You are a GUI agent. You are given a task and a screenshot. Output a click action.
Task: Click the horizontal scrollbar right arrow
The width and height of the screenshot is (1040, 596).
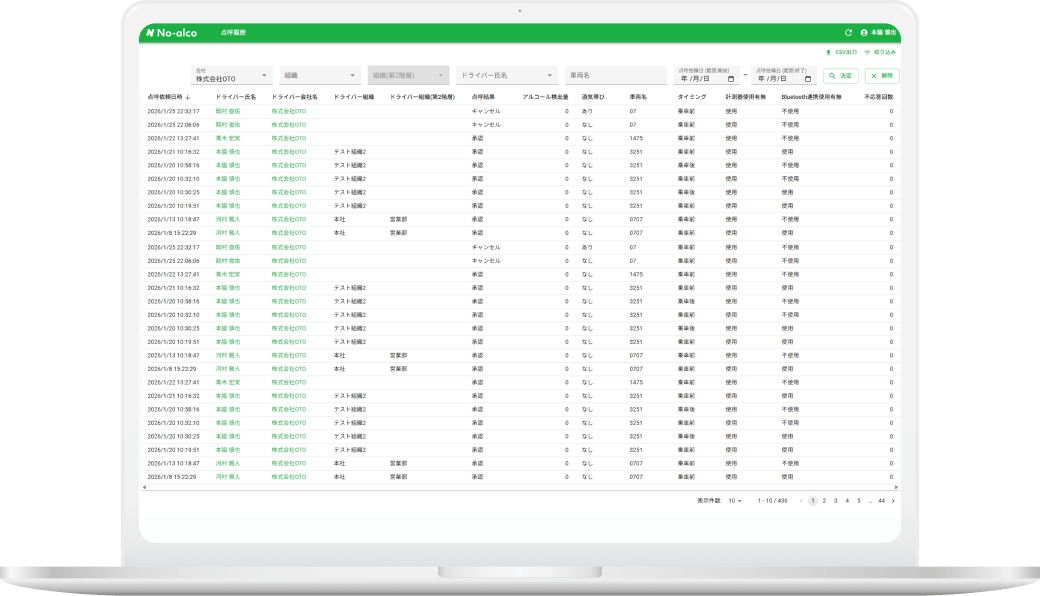coord(896,487)
